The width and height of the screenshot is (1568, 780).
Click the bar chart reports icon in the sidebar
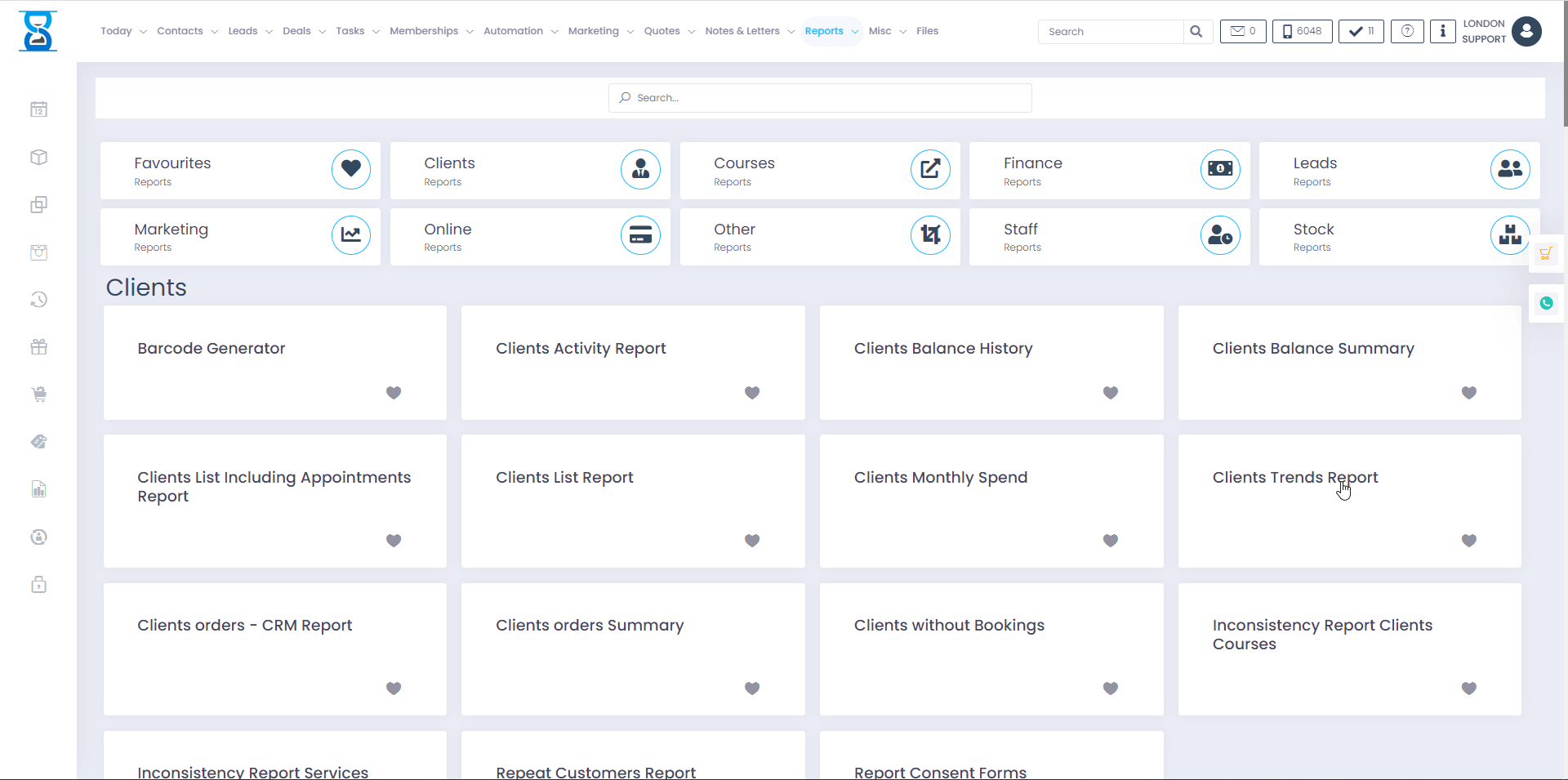click(38, 488)
